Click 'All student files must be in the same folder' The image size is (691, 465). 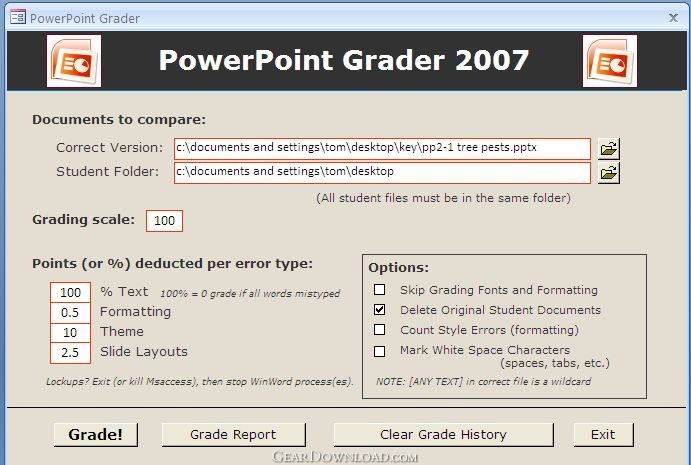pos(443,198)
